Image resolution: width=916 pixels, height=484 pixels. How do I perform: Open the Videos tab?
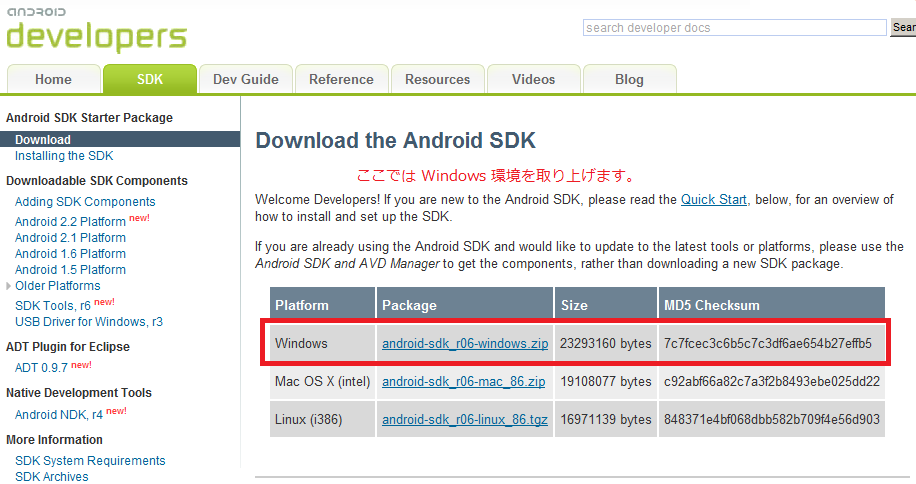coord(533,79)
